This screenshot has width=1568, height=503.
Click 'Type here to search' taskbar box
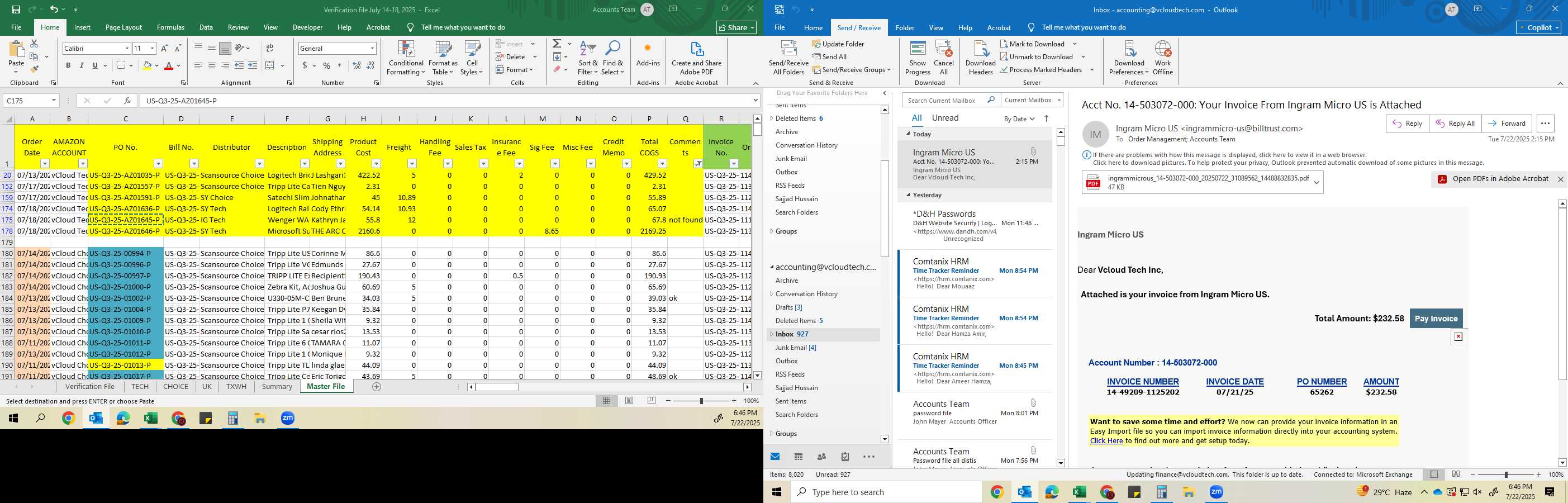coord(886,492)
